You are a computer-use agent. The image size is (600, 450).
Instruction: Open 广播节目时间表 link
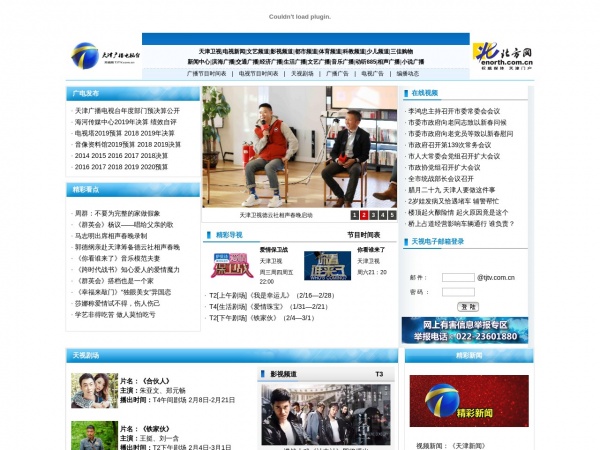[x=207, y=73]
